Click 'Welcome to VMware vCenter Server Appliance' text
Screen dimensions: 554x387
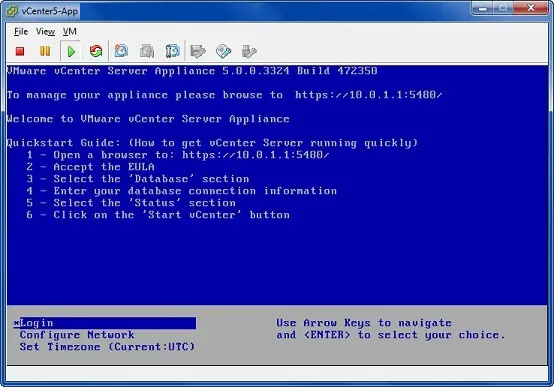148,119
